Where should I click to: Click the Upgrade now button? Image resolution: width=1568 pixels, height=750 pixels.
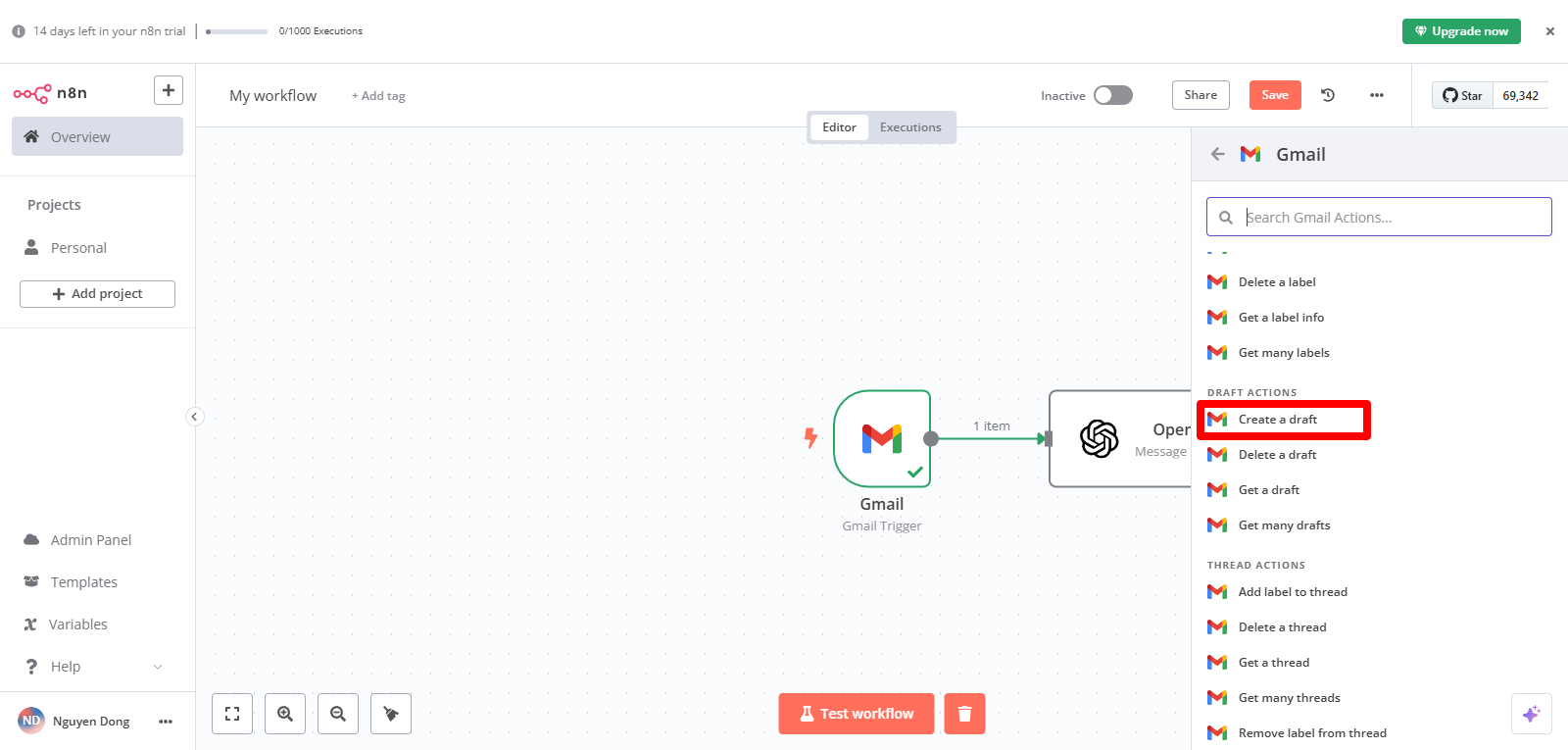click(1461, 31)
